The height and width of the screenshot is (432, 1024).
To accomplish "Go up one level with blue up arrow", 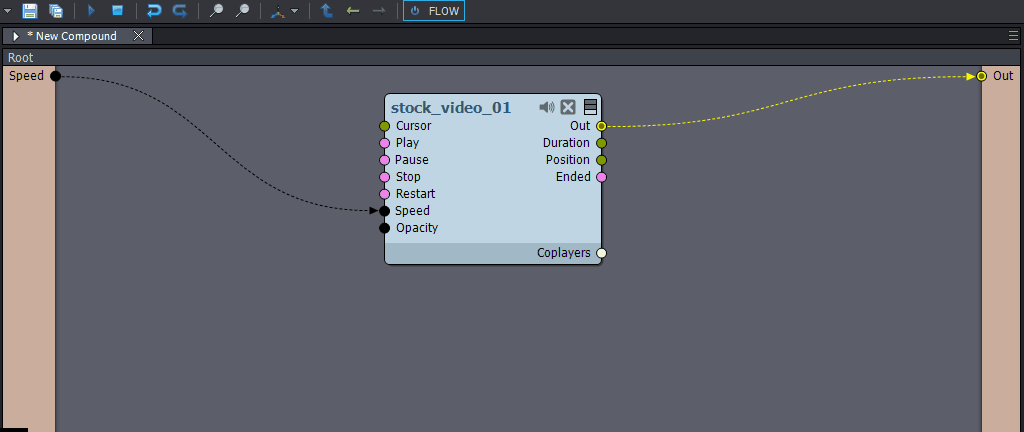I will [x=327, y=10].
